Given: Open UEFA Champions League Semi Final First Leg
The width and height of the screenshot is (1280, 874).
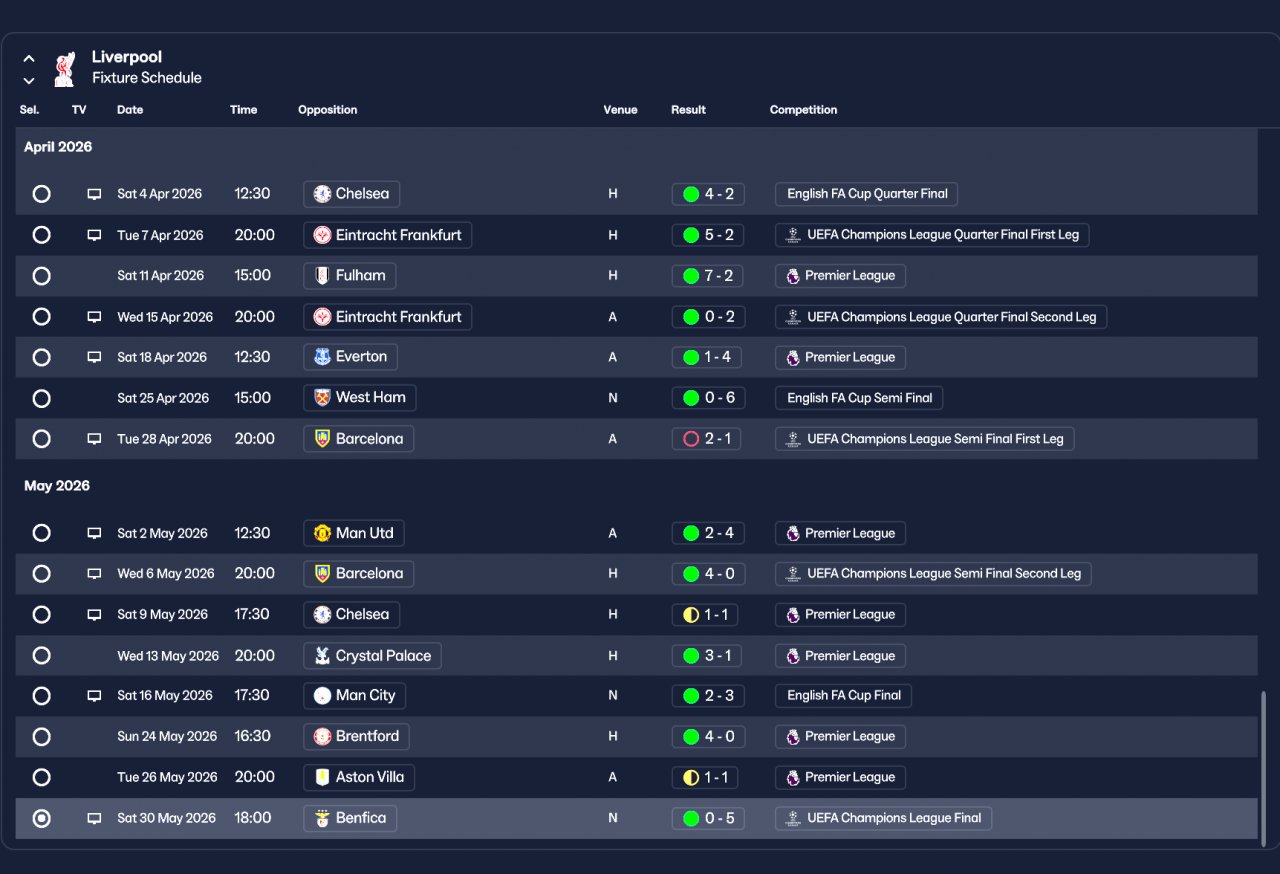Looking at the screenshot, I should pos(925,439).
